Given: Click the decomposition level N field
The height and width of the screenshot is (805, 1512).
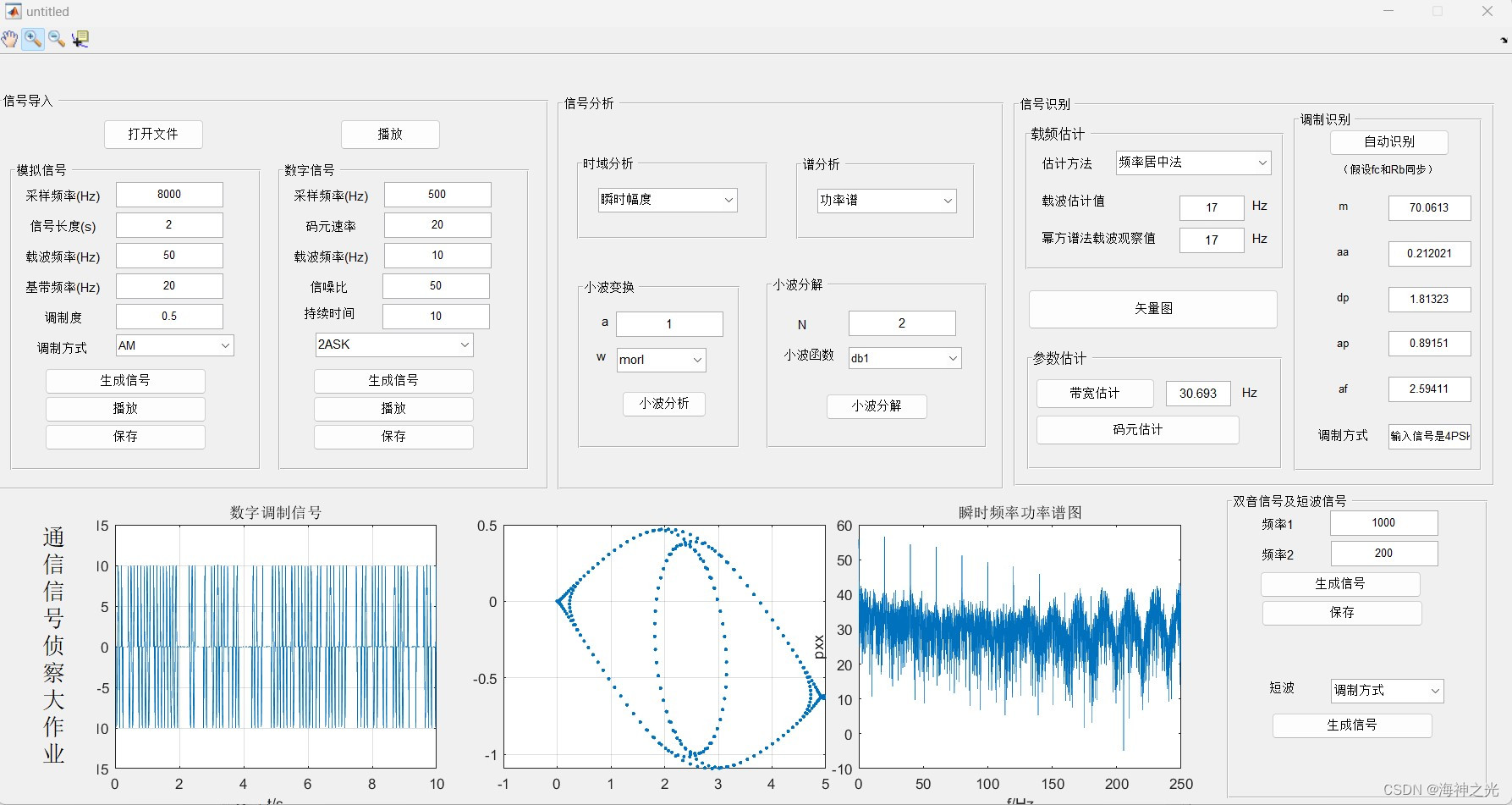Looking at the screenshot, I should coord(902,323).
